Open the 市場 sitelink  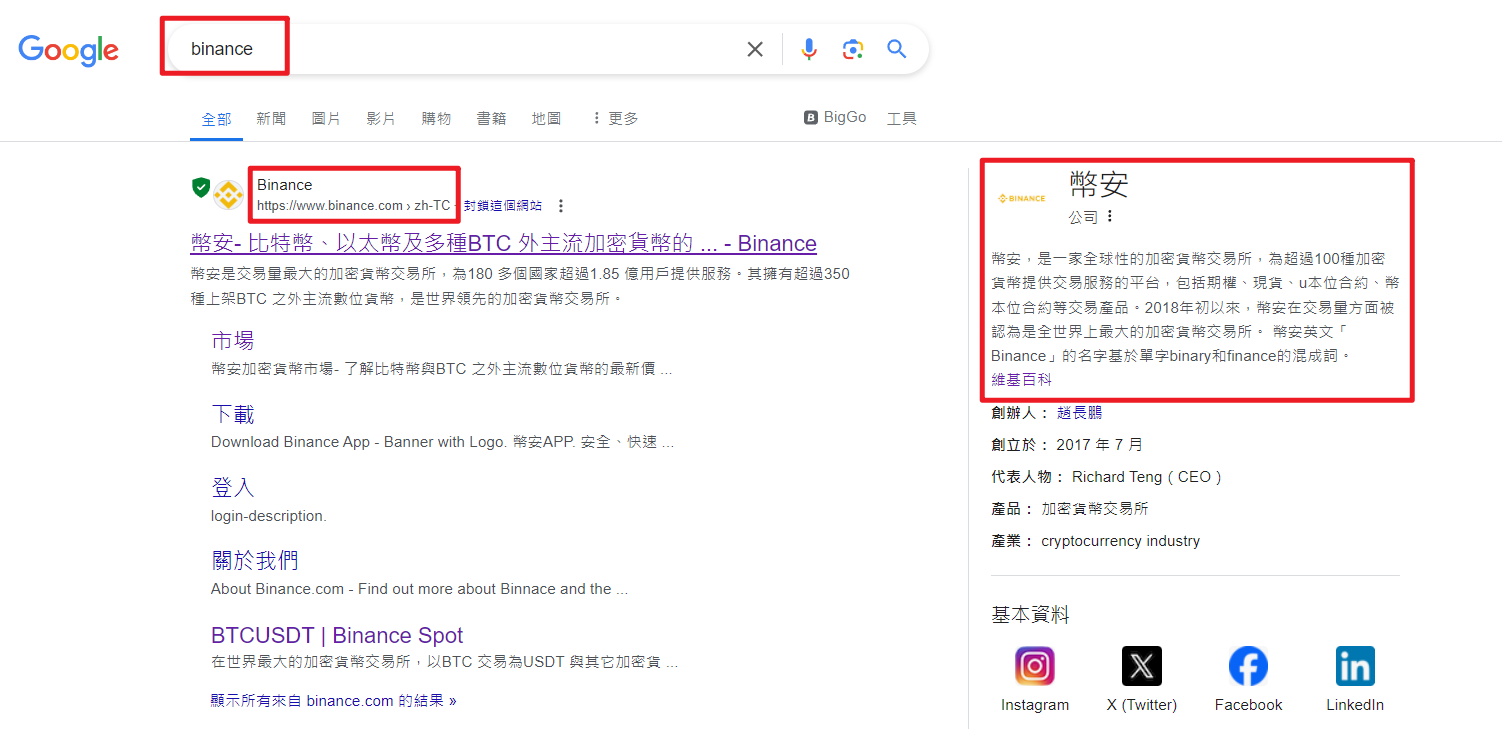pos(232,341)
